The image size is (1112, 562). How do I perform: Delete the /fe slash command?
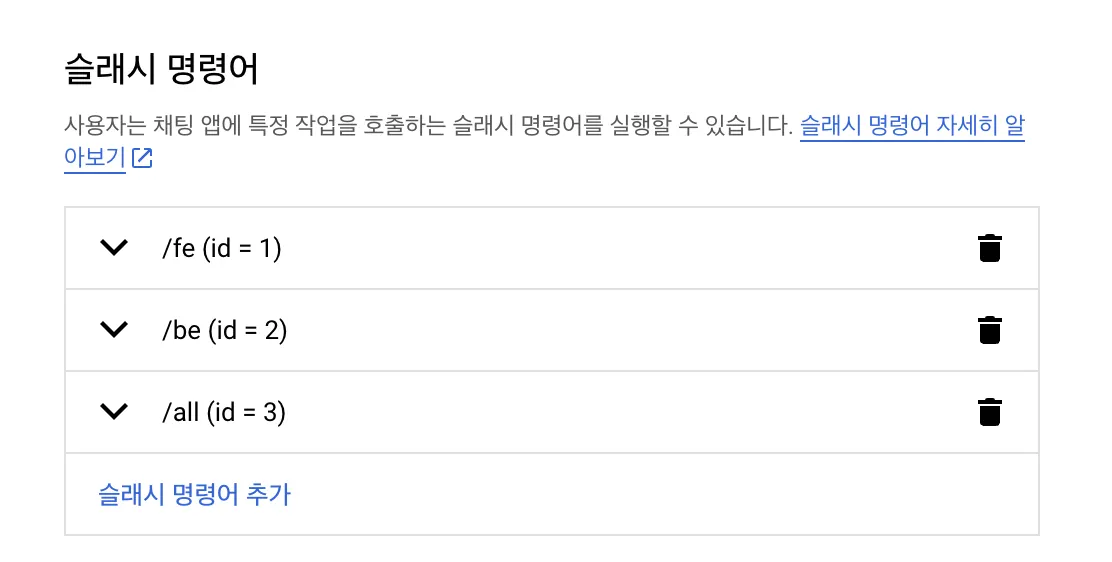(x=989, y=248)
